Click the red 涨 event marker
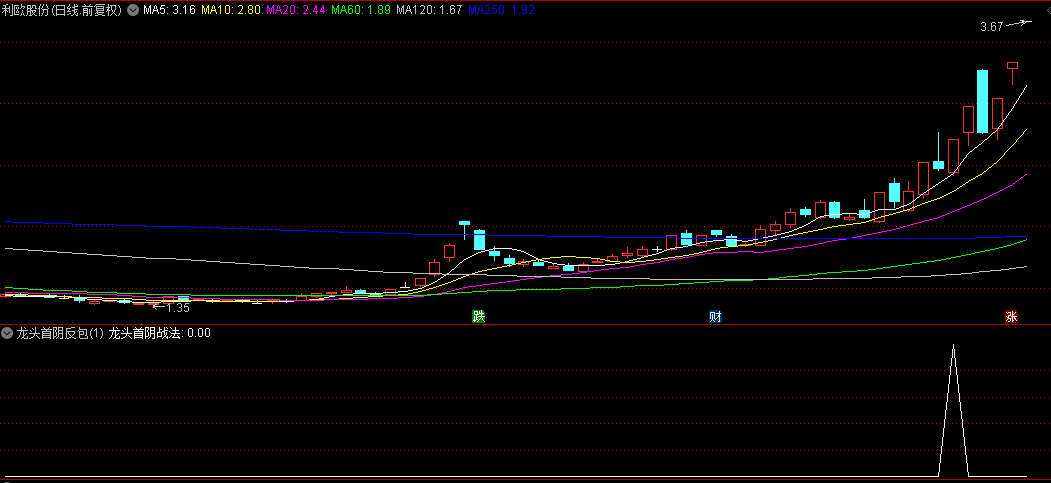Viewport: 1051px width, 483px height. click(x=1011, y=317)
